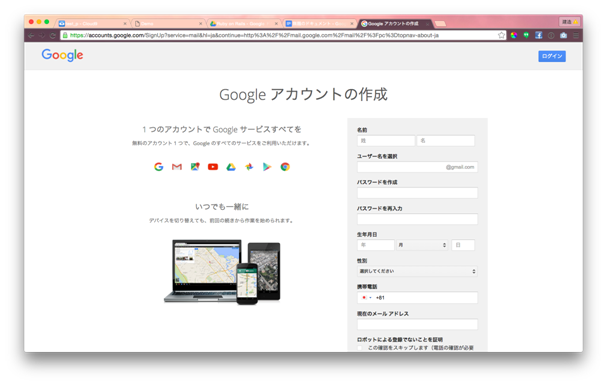
Task: Click the Google Photos pinwheel icon
Action: (x=249, y=167)
